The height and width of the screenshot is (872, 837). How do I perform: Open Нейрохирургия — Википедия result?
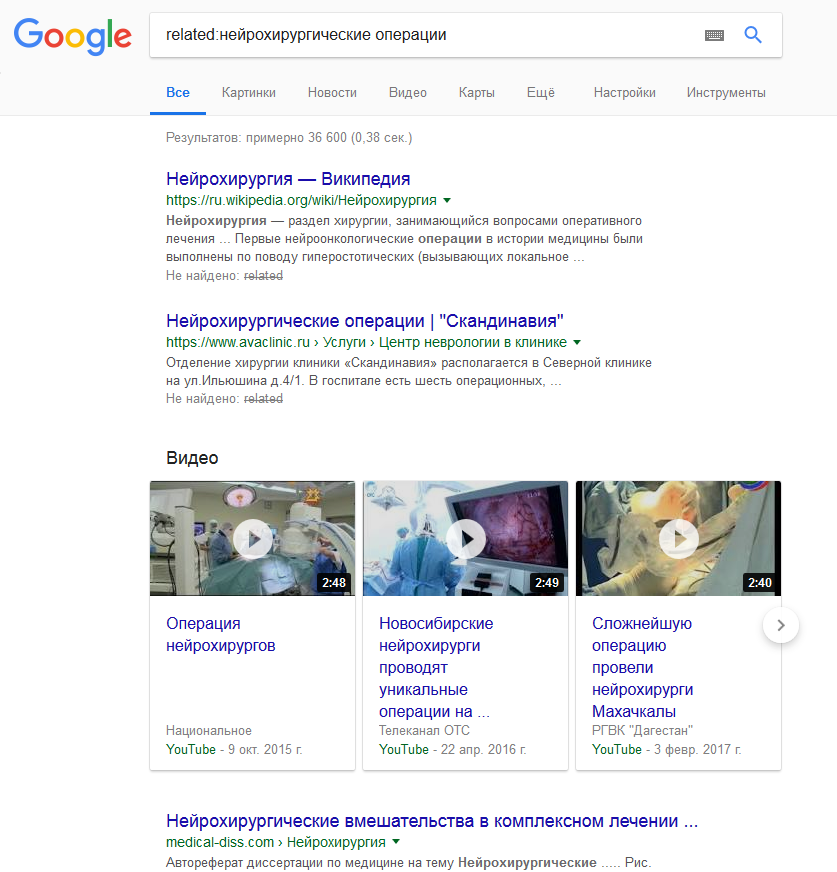pyautogui.click(x=288, y=179)
